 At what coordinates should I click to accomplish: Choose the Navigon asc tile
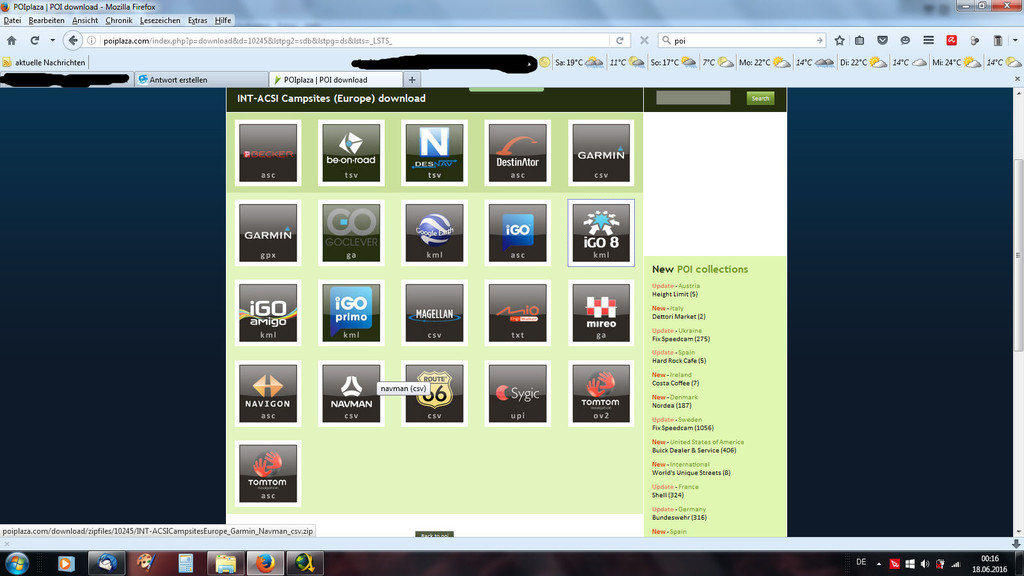268,393
